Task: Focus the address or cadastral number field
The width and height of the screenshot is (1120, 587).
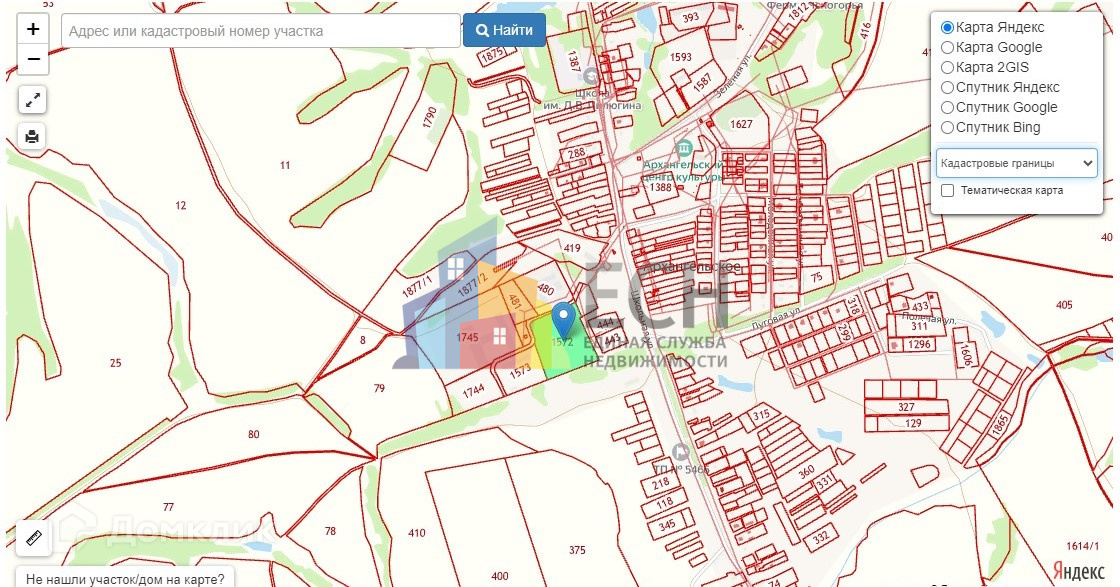Action: (261, 31)
